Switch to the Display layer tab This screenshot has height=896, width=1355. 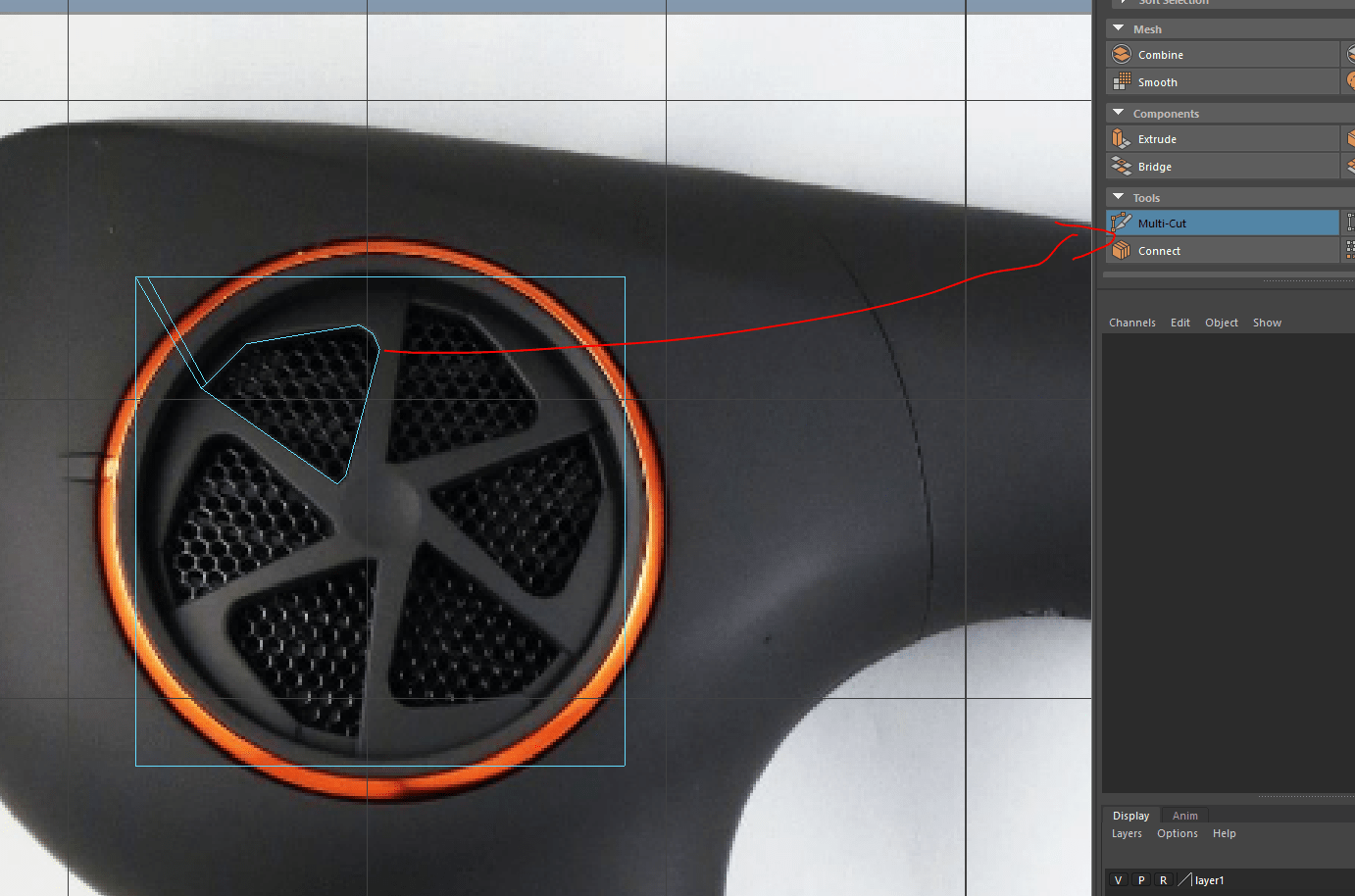coord(1130,816)
